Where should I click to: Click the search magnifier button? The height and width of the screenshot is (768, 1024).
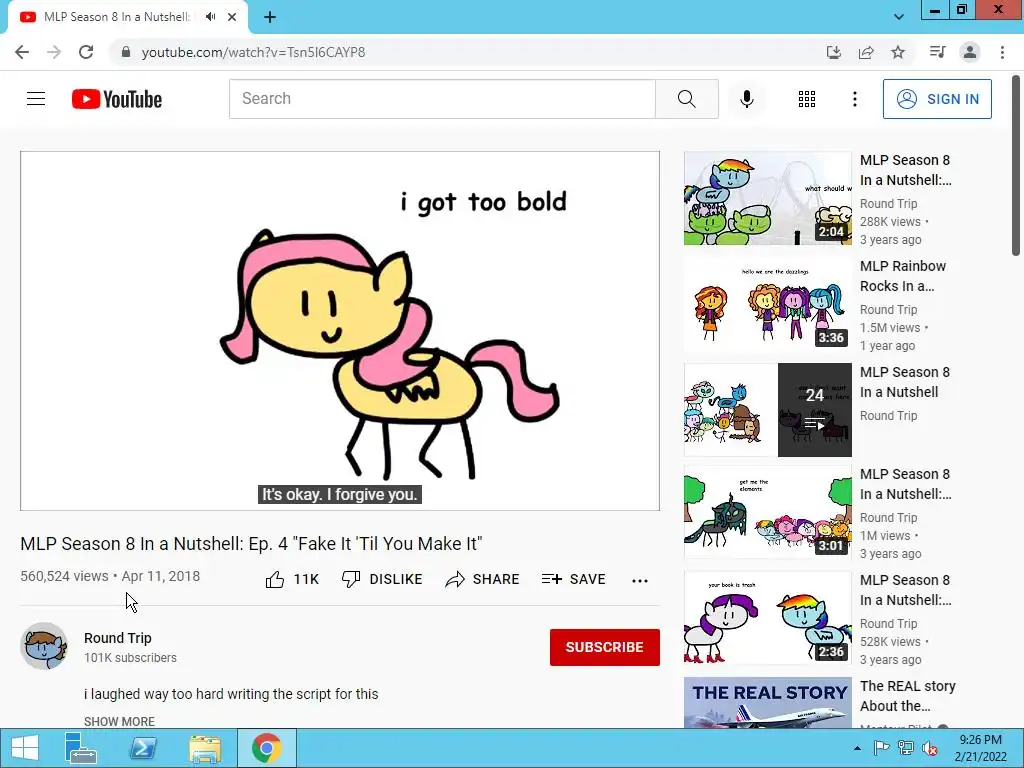coord(686,99)
